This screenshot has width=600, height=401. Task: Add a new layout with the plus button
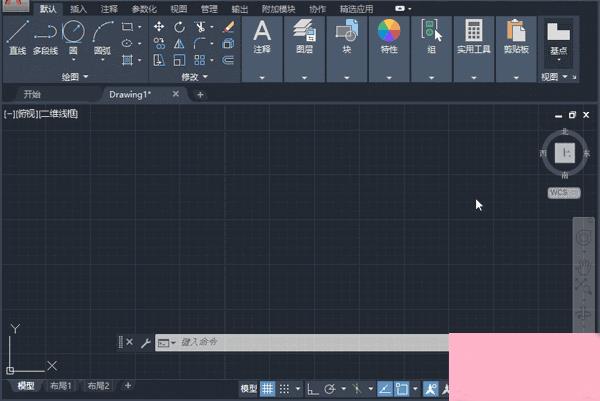point(128,386)
